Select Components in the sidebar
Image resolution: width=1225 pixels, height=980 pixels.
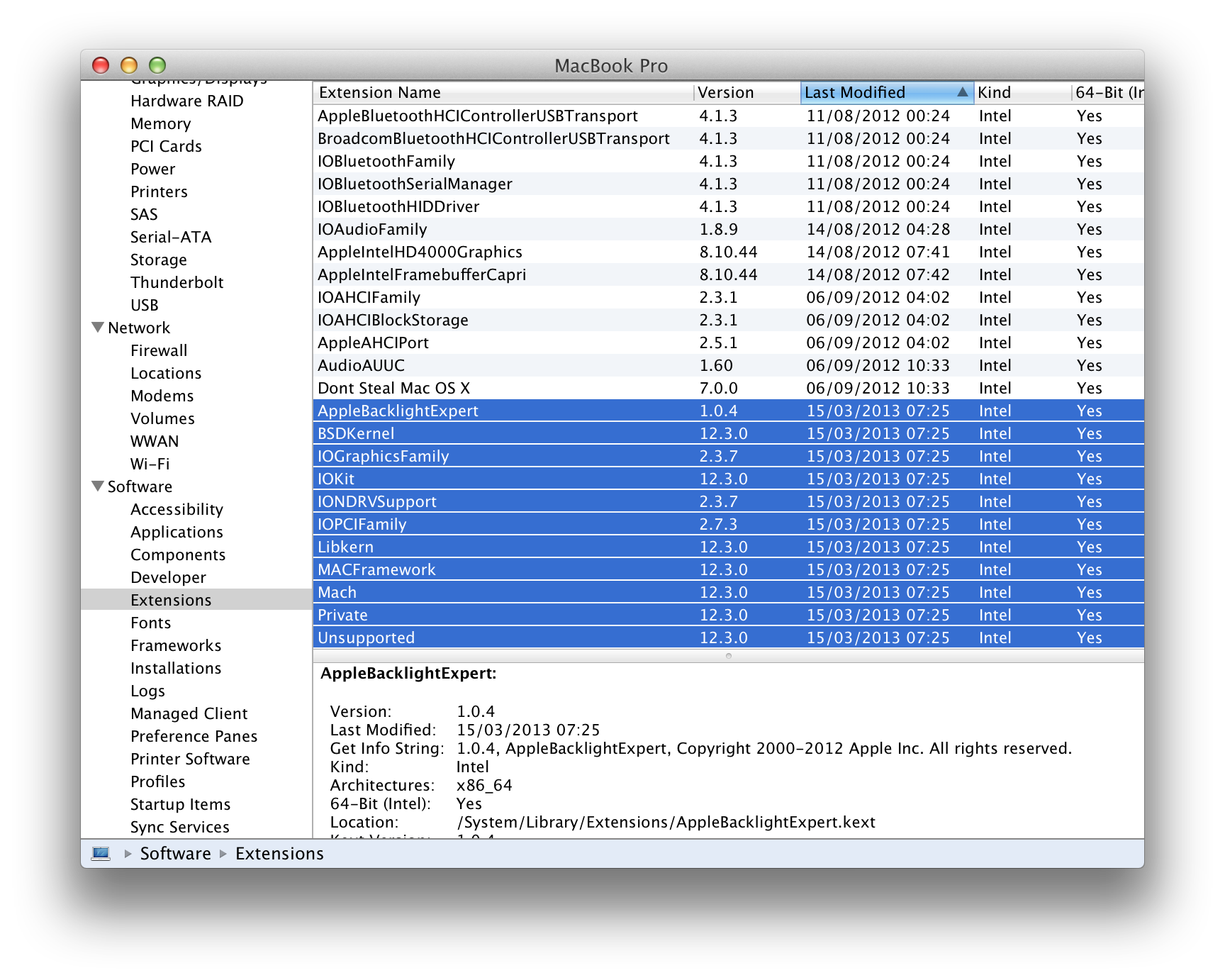178,555
